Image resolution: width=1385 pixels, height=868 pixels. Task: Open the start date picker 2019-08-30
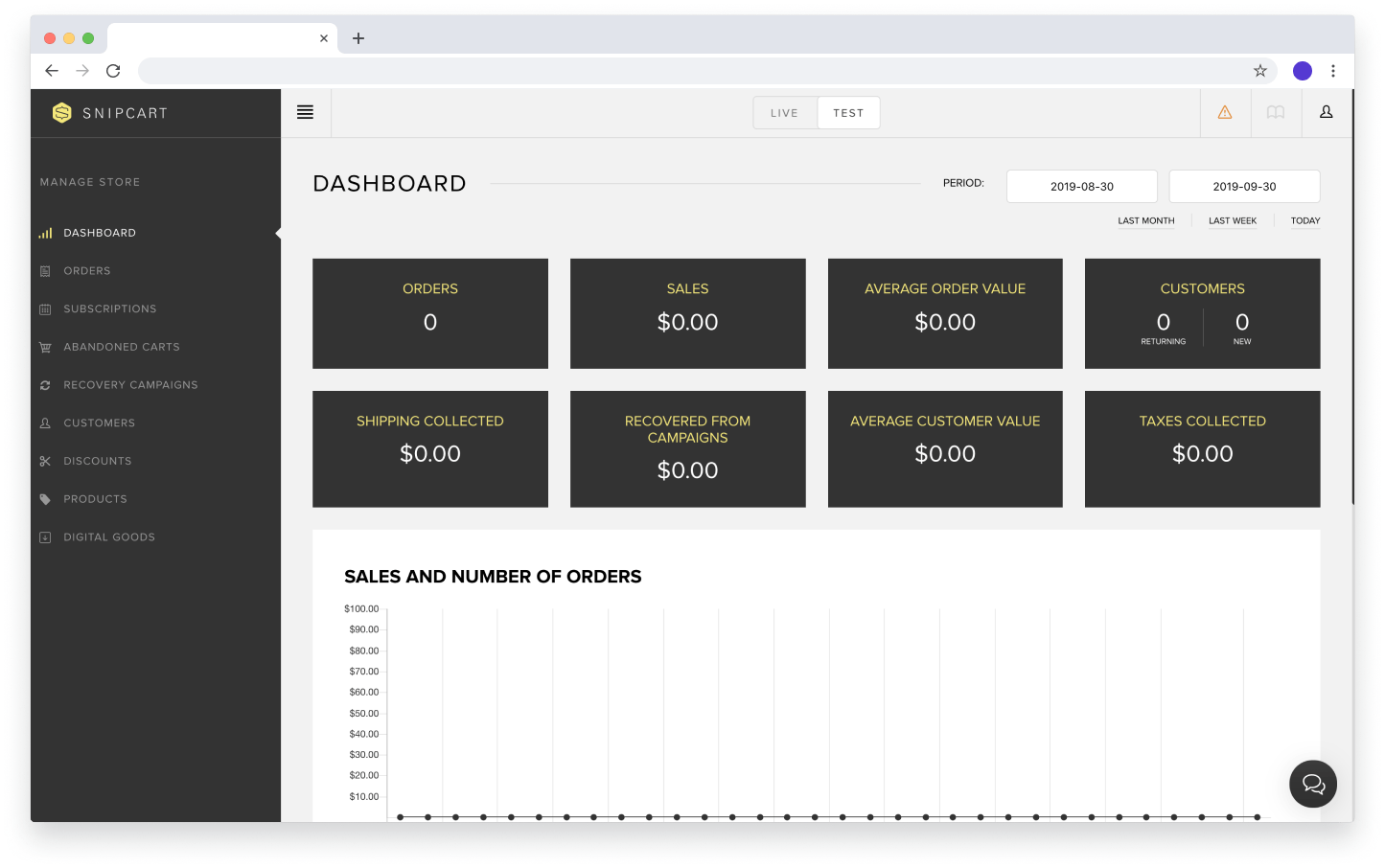click(x=1081, y=186)
